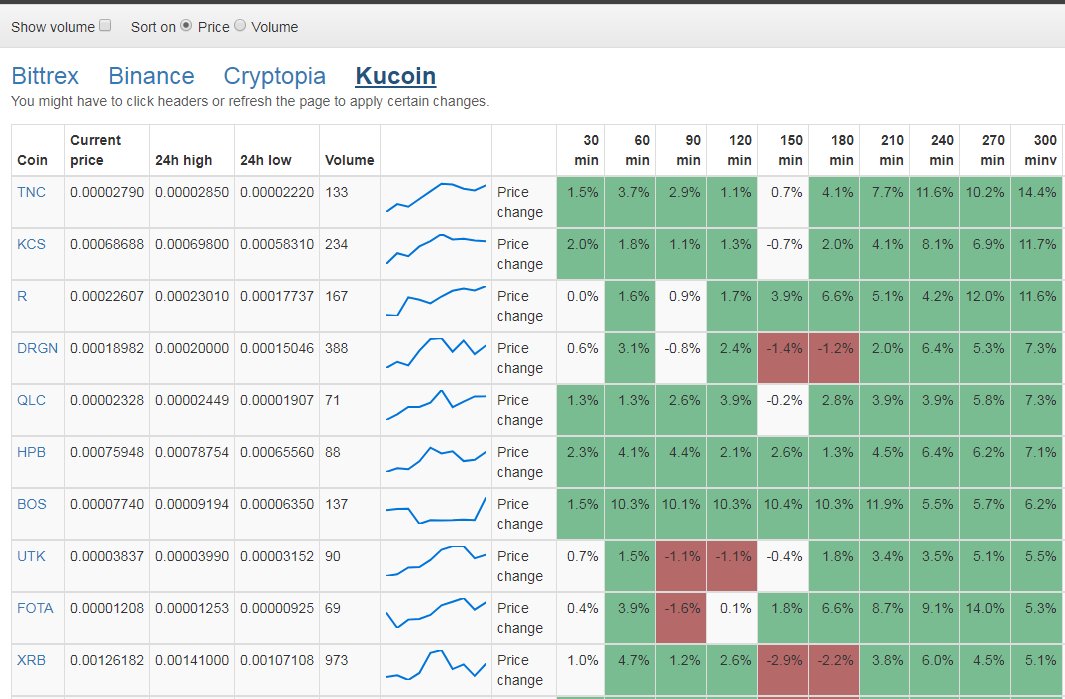The width and height of the screenshot is (1065, 699).
Task: Open the UTK coin link
Action: [x=31, y=556]
